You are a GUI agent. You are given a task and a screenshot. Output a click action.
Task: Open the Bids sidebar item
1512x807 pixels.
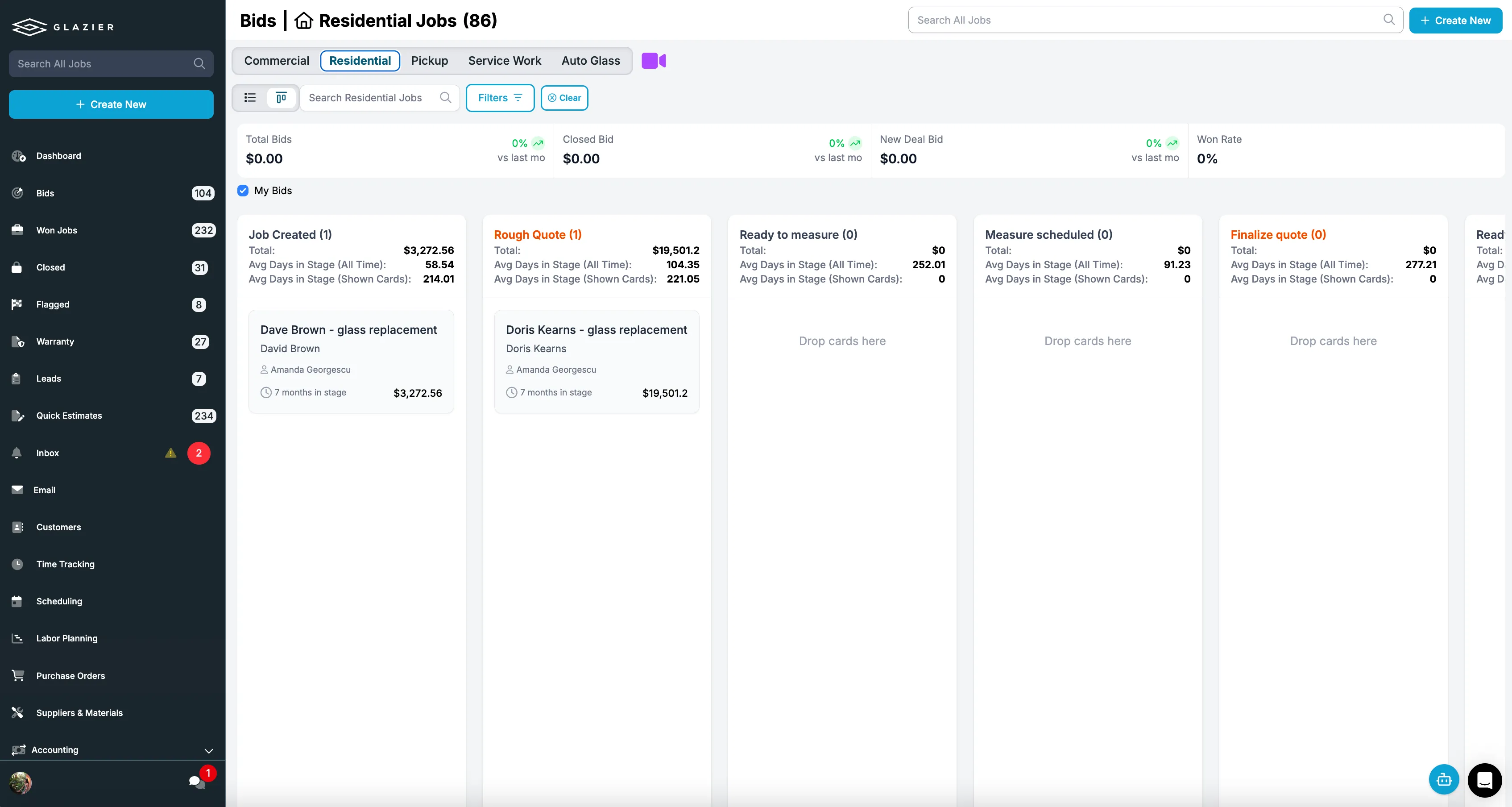pos(113,193)
